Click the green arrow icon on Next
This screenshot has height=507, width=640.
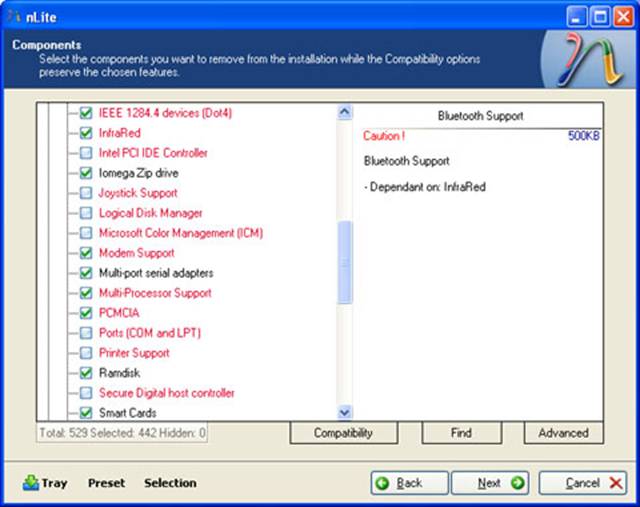(517, 483)
